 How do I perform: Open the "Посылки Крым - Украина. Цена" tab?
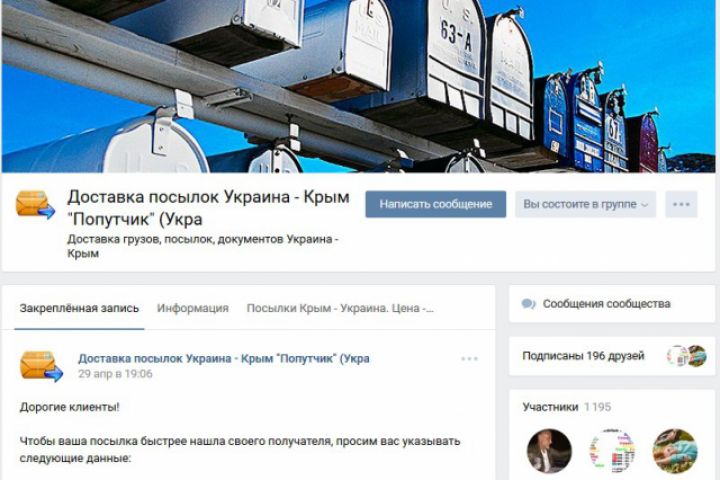(340, 308)
